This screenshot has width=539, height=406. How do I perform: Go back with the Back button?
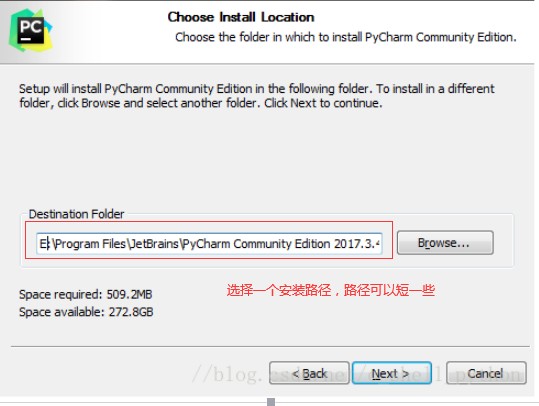click(x=309, y=373)
